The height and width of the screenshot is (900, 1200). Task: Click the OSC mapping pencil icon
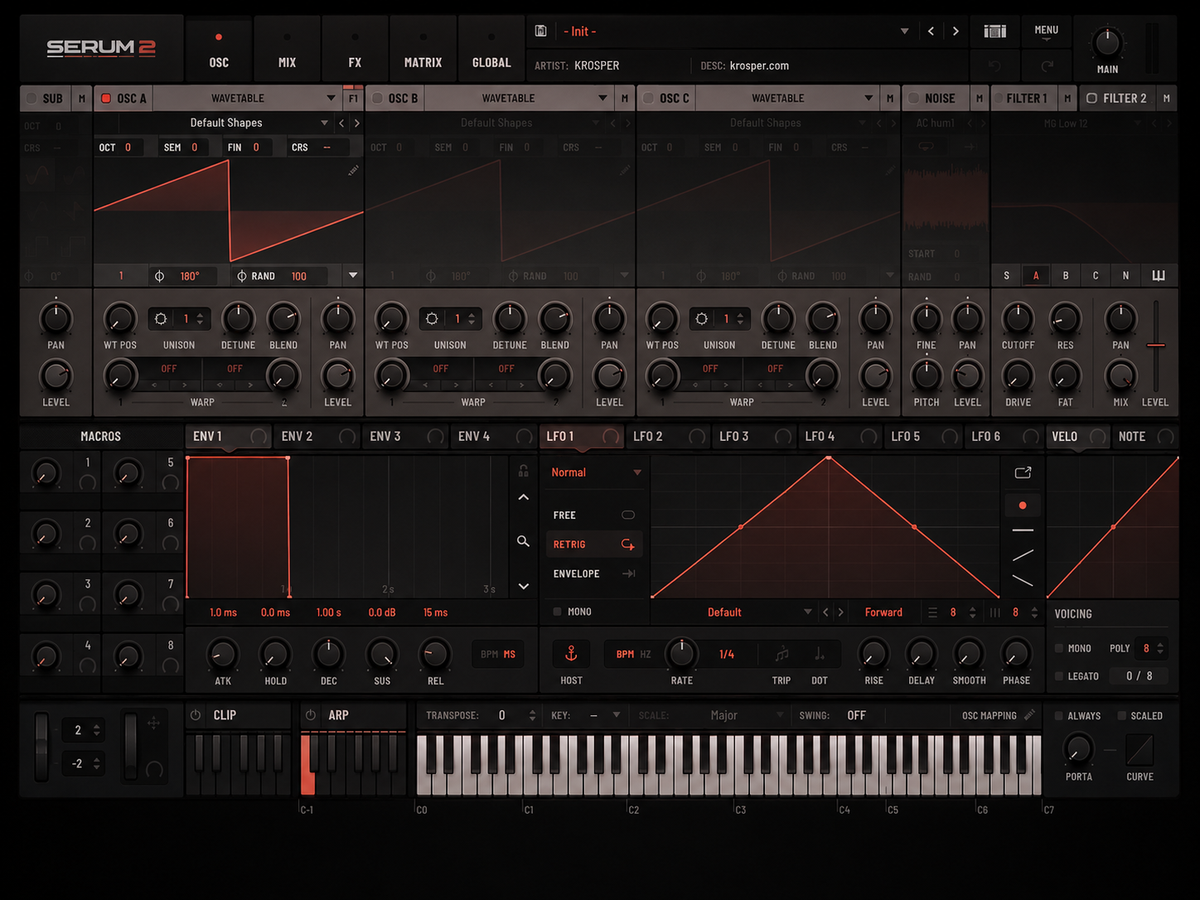[x=1031, y=715]
